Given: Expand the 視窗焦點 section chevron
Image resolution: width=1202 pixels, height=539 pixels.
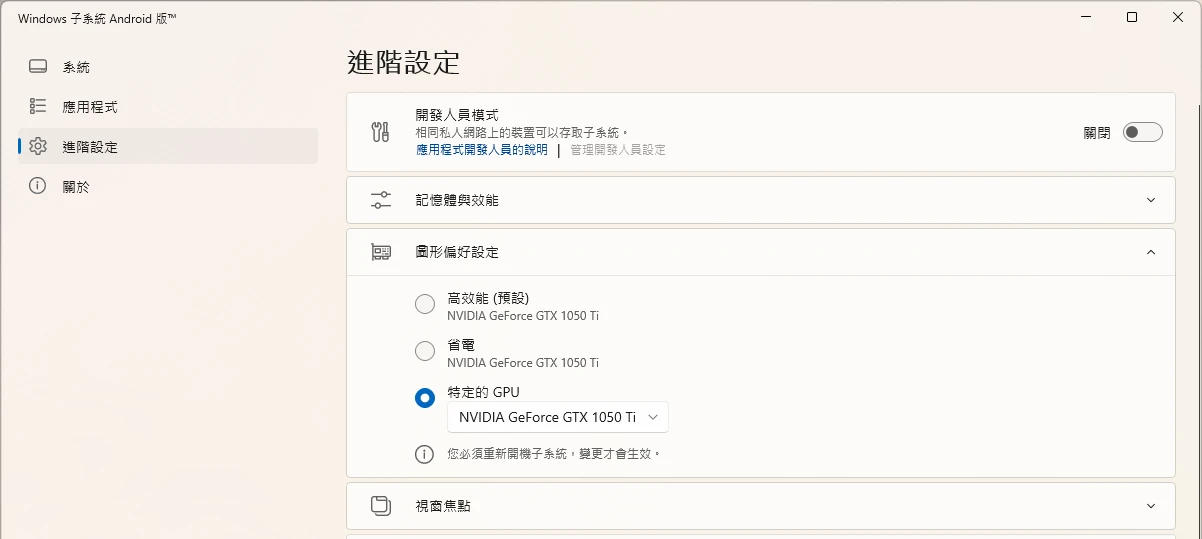Looking at the screenshot, I should (x=1151, y=506).
